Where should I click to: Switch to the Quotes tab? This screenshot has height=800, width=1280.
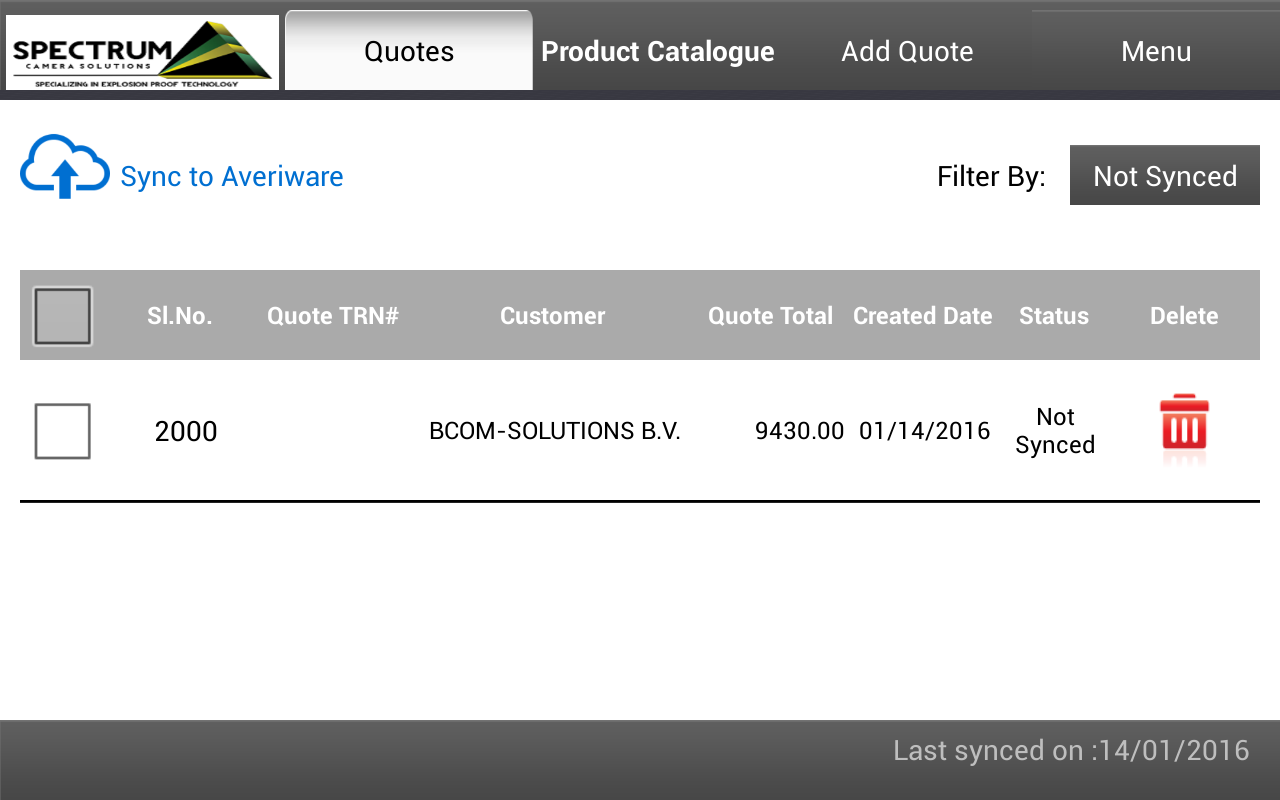pos(409,51)
